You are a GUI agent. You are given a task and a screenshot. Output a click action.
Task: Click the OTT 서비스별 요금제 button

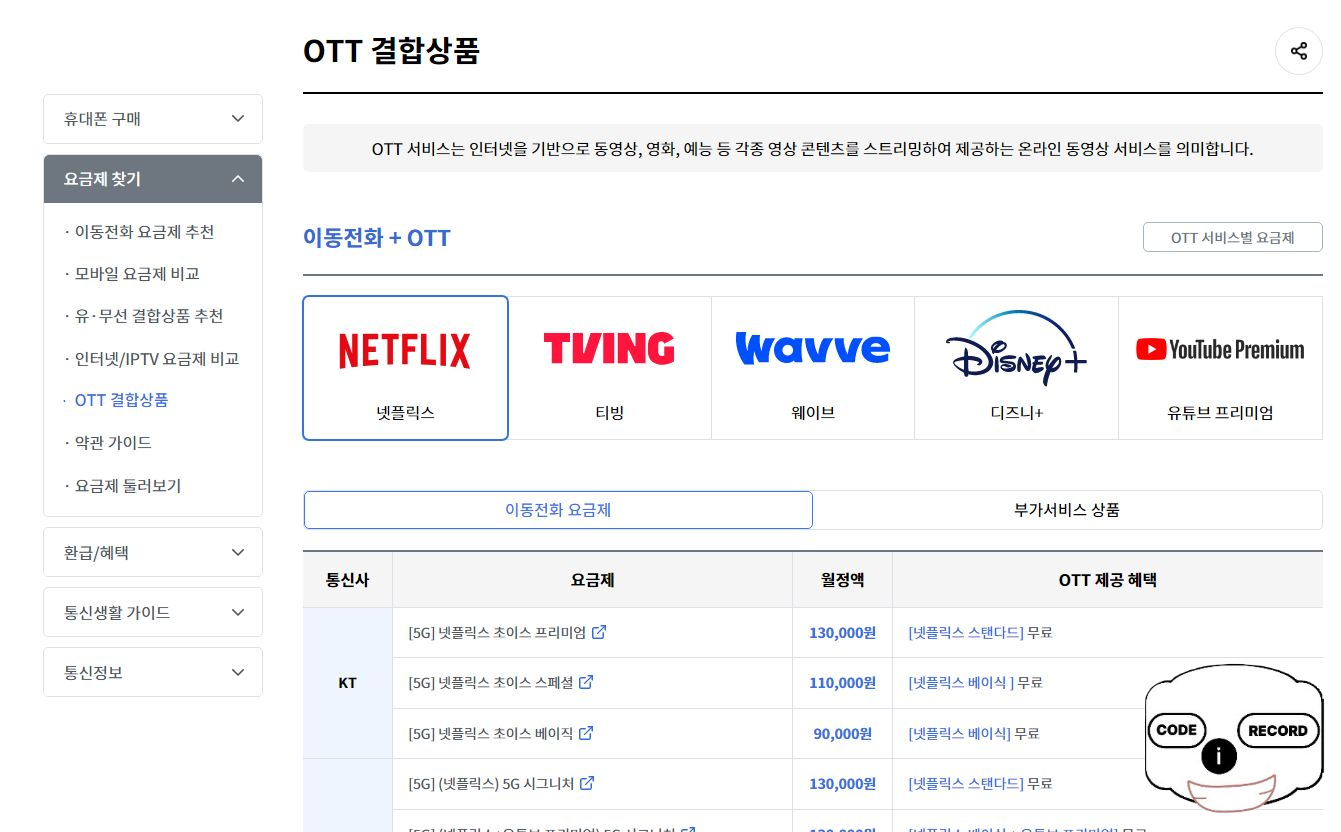click(x=1232, y=238)
